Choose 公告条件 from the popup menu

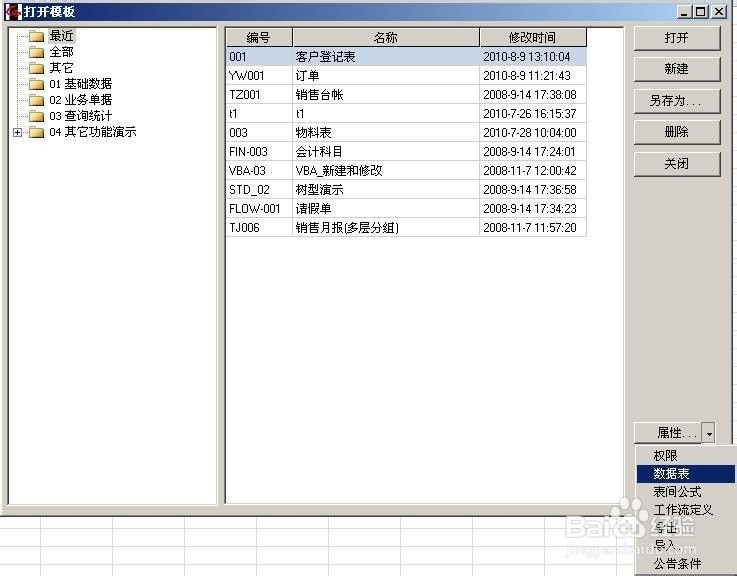686,563
